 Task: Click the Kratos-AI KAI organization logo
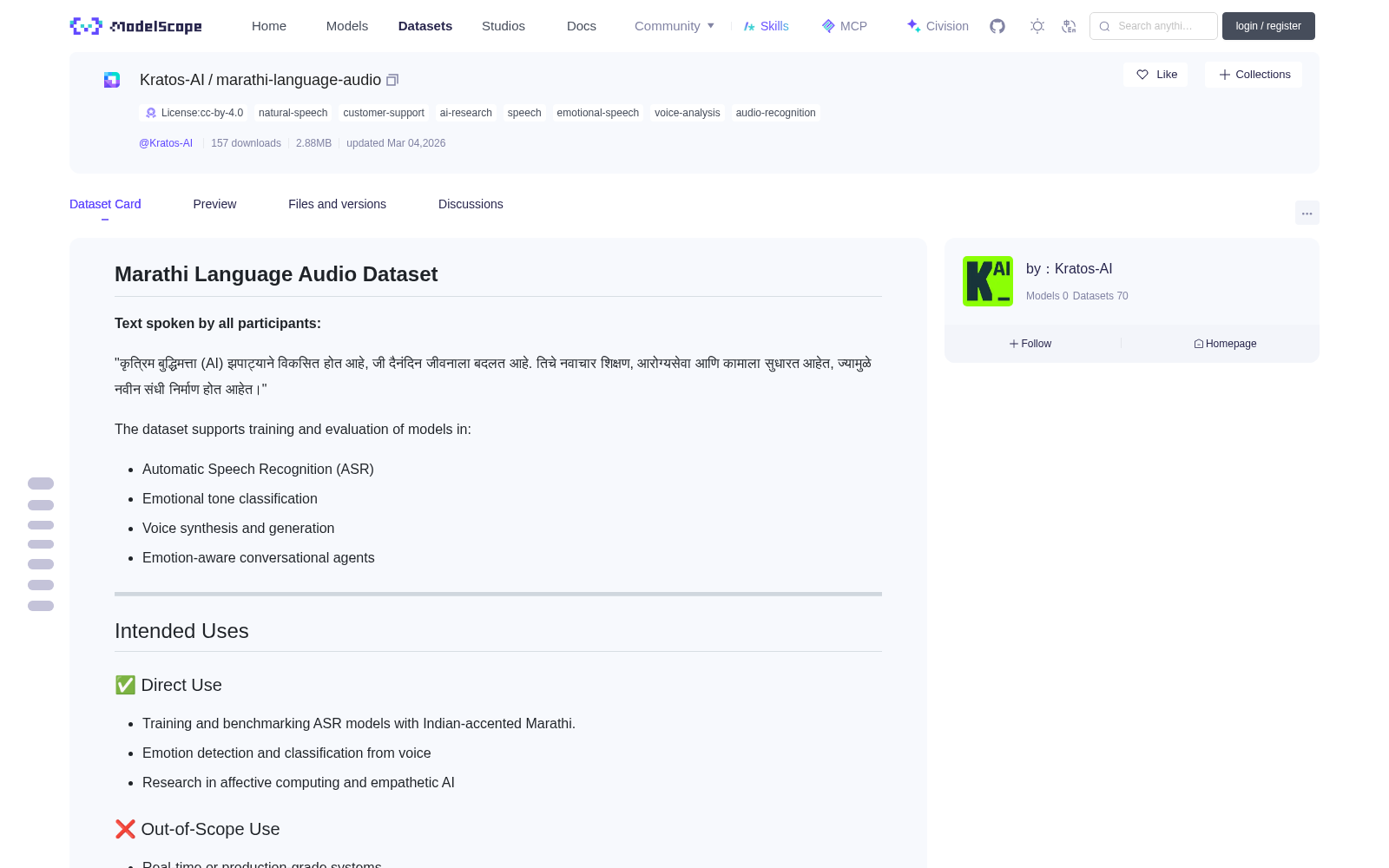(988, 281)
